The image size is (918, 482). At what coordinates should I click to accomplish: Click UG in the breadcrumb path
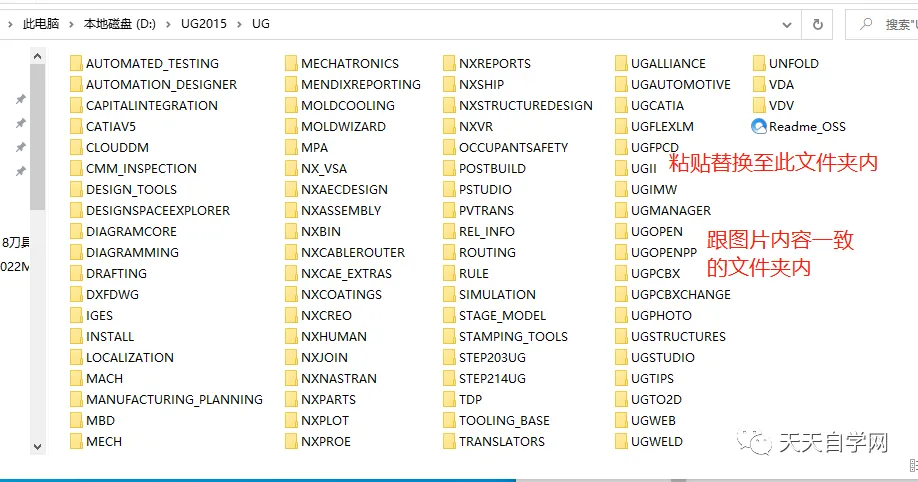tap(261, 24)
